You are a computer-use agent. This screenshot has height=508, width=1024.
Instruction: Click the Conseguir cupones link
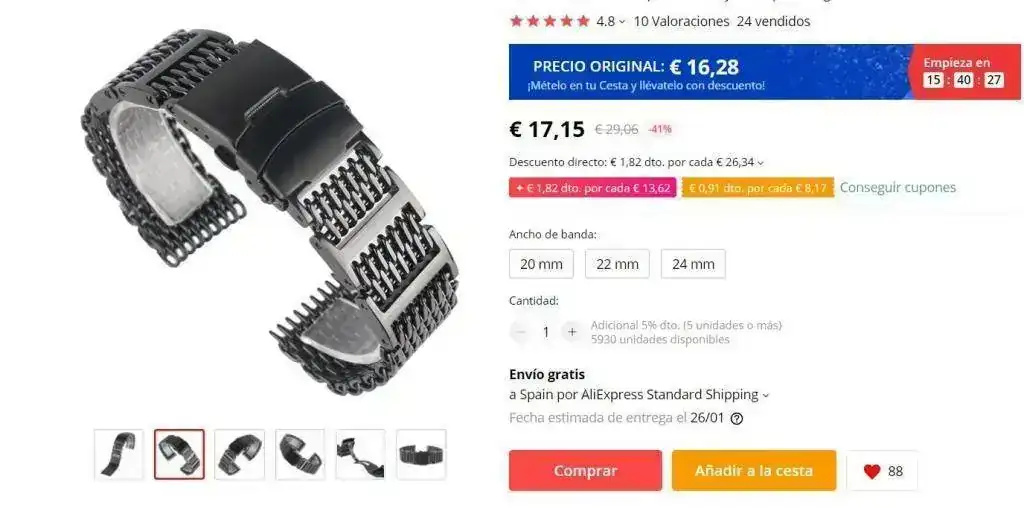pyautogui.click(x=897, y=187)
